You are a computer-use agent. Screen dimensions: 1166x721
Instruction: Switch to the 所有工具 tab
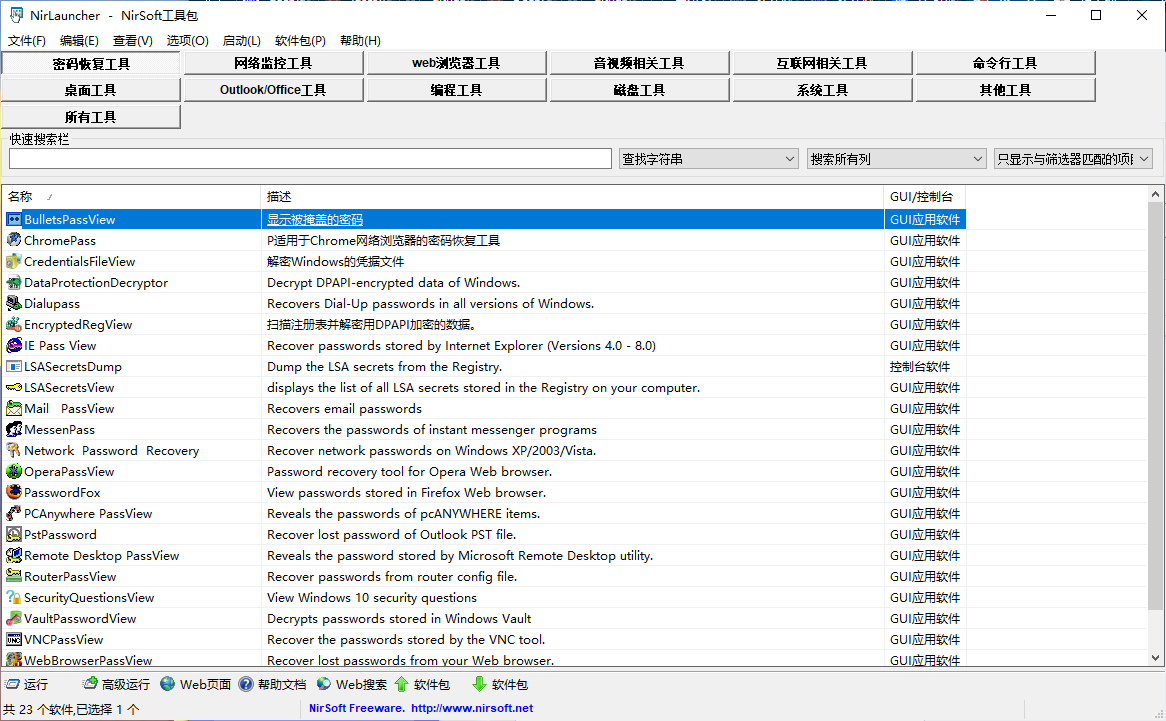click(91, 117)
